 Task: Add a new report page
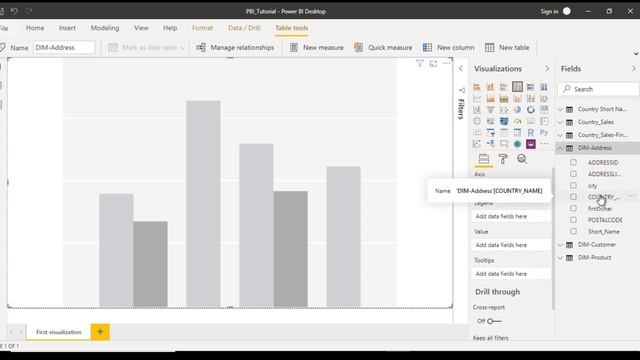click(x=100, y=331)
